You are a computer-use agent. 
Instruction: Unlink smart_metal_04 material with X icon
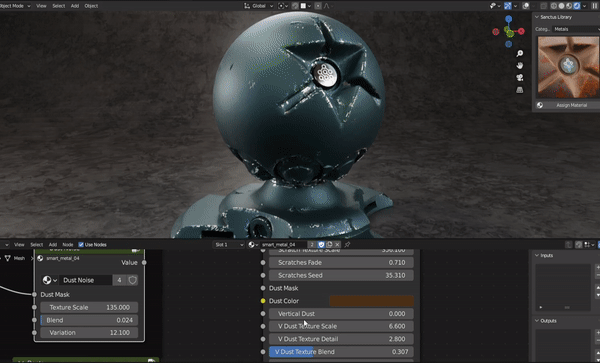coord(337,244)
